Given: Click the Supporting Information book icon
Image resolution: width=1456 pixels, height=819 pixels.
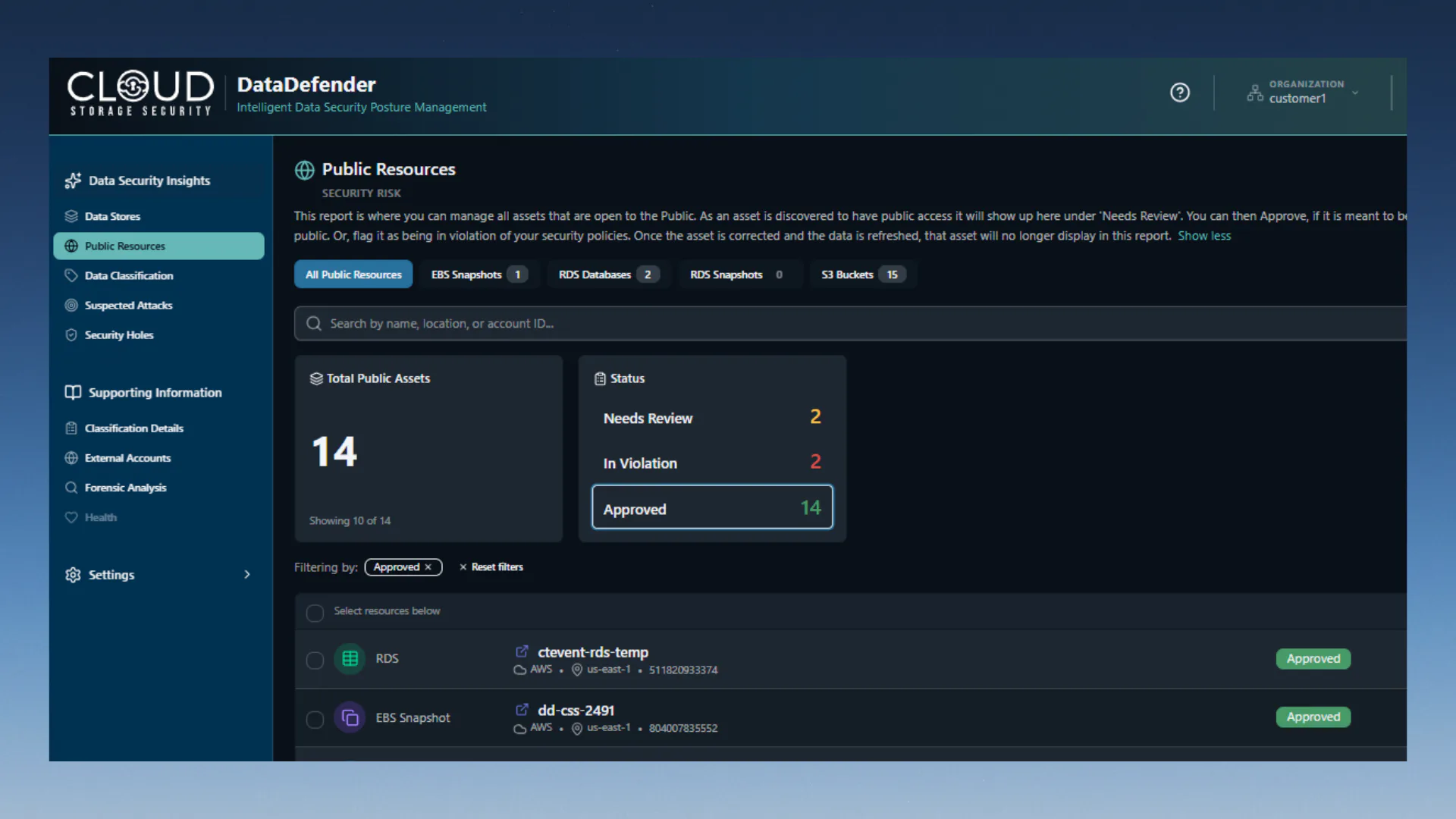Looking at the screenshot, I should pos(73,392).
